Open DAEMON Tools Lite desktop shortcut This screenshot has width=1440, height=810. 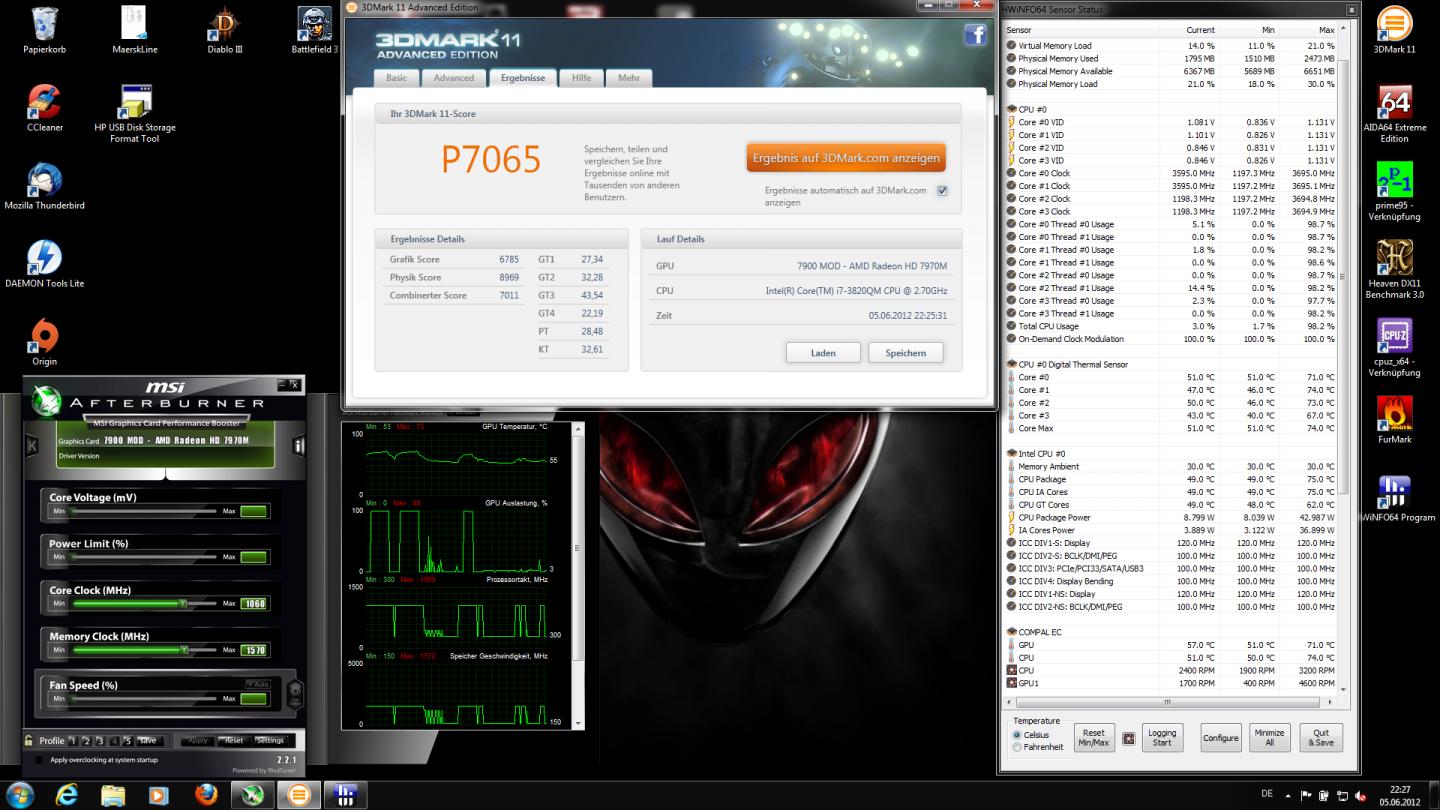(x=44, y=264)
